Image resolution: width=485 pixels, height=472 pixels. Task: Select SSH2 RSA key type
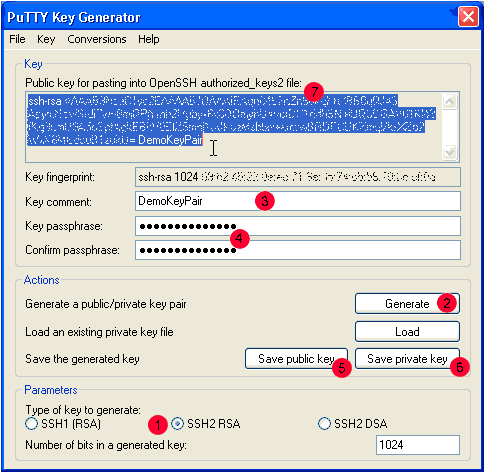click(206, 424)
